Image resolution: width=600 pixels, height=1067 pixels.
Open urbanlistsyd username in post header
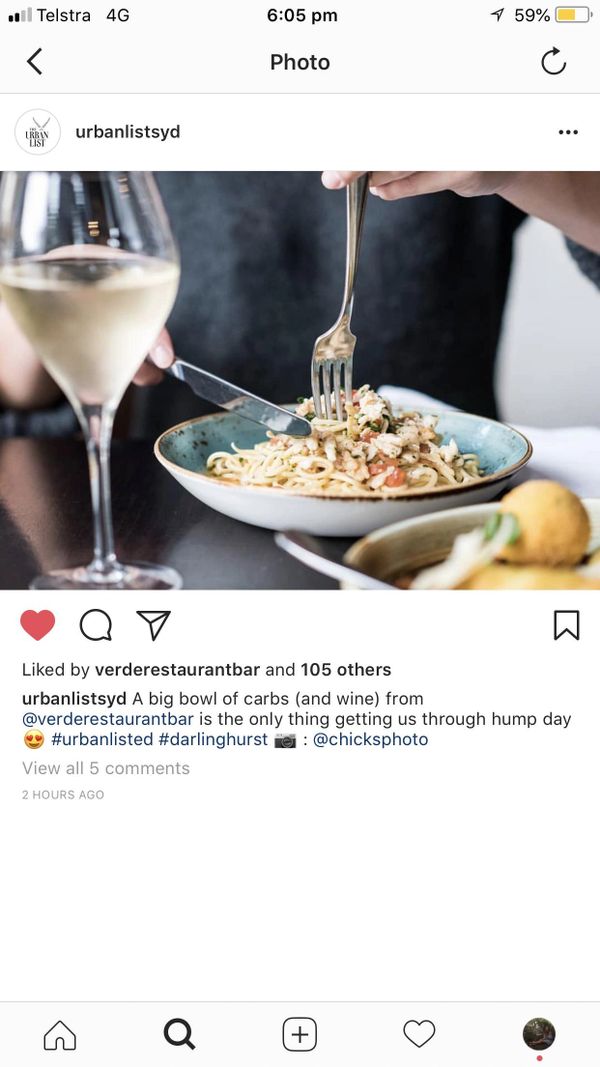[x=128, y=132]
